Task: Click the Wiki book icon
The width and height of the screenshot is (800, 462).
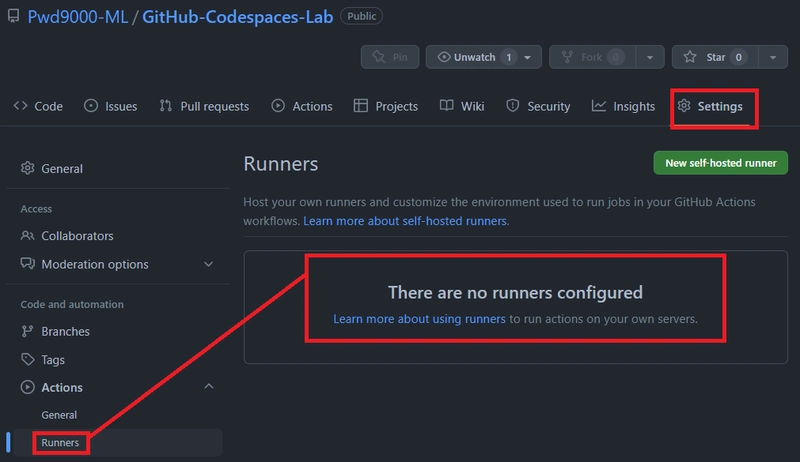Action: click(446, 106)
